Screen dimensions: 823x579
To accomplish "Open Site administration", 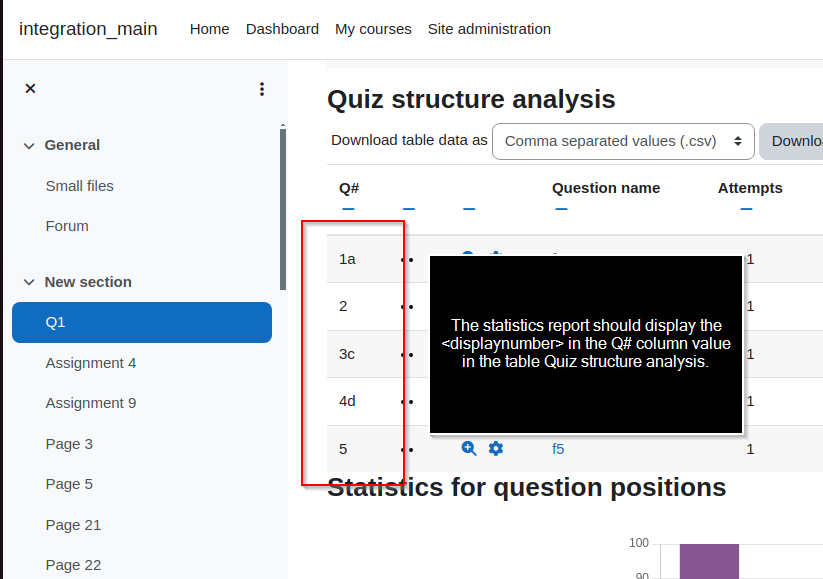I will [x=489, y=29].
